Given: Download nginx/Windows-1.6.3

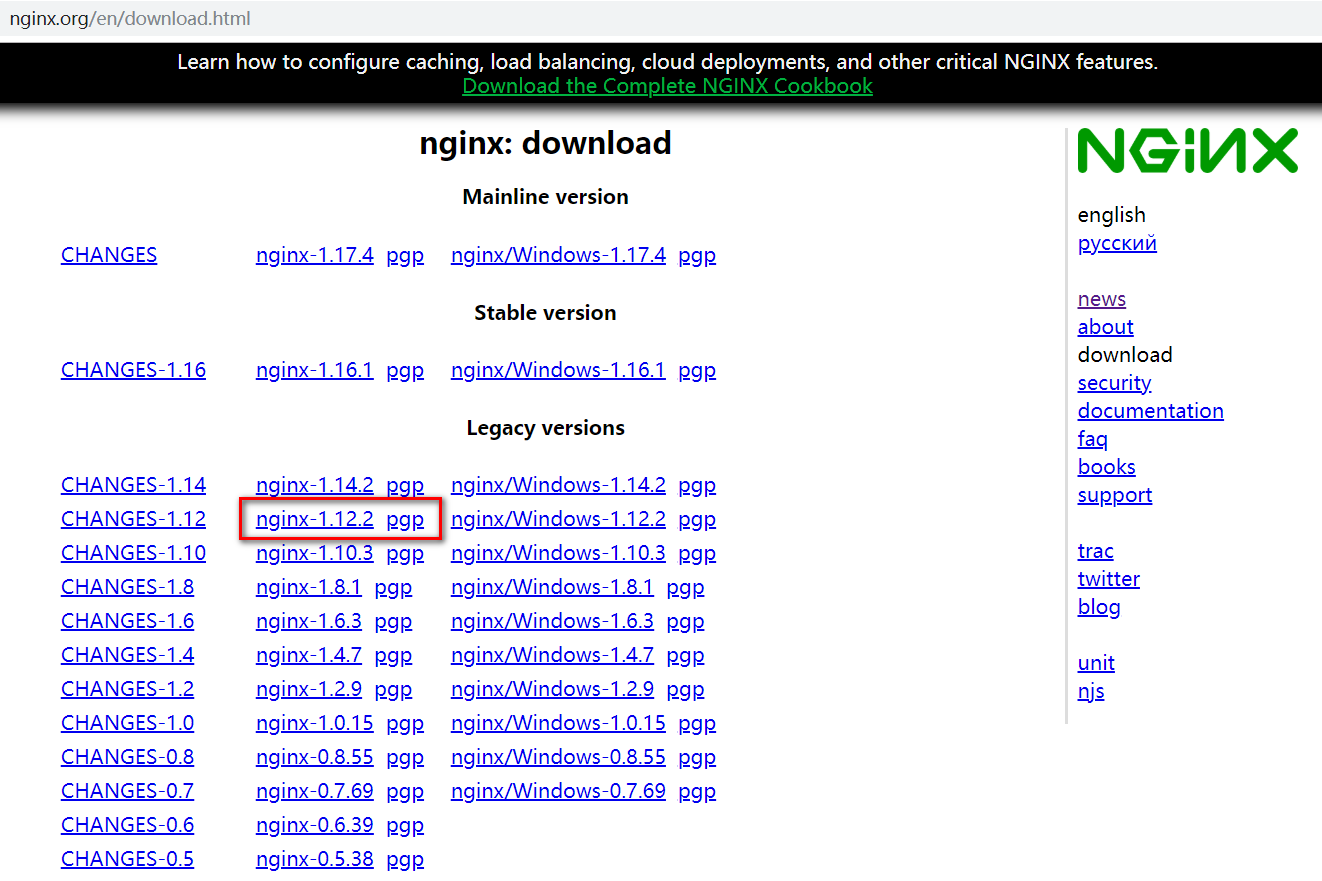Looking at the screenshot, I should tap(552, 621).
